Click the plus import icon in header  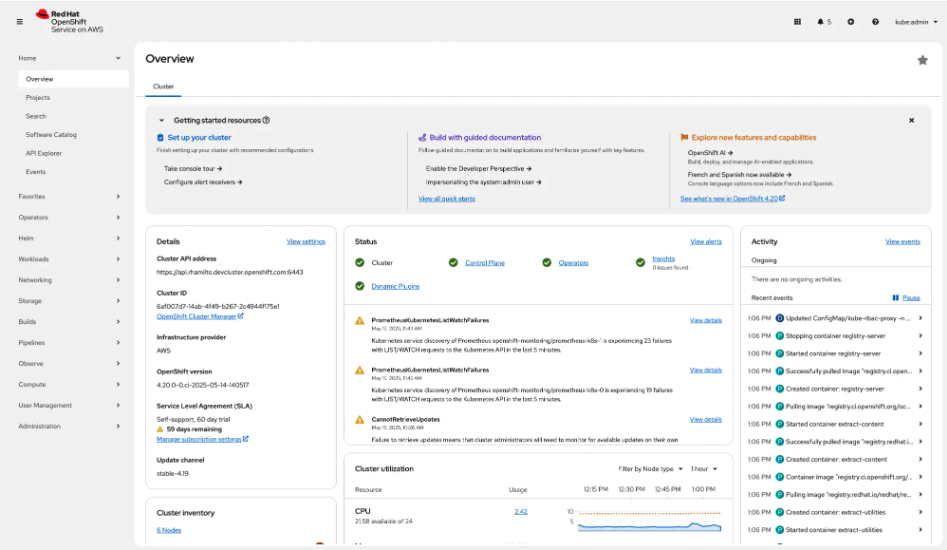click(x=851, y=21)
